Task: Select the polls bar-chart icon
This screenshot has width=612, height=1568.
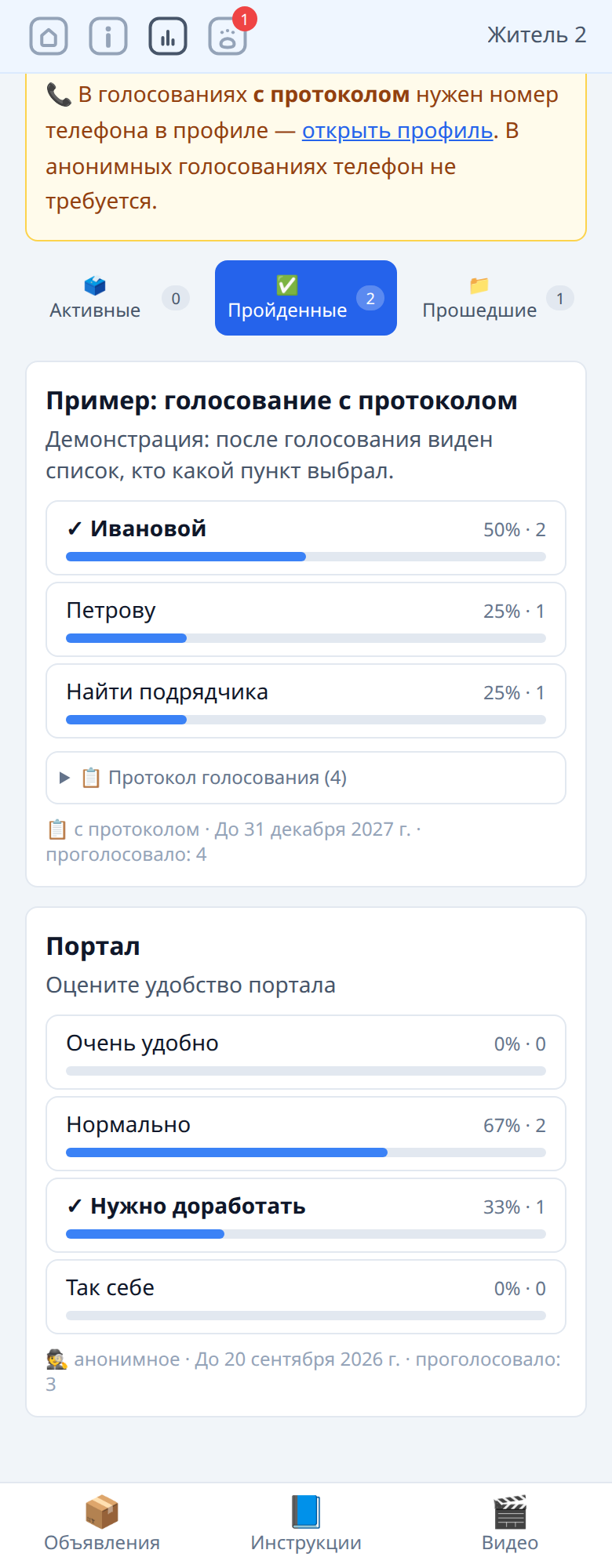Action: [x=168, y=36]
